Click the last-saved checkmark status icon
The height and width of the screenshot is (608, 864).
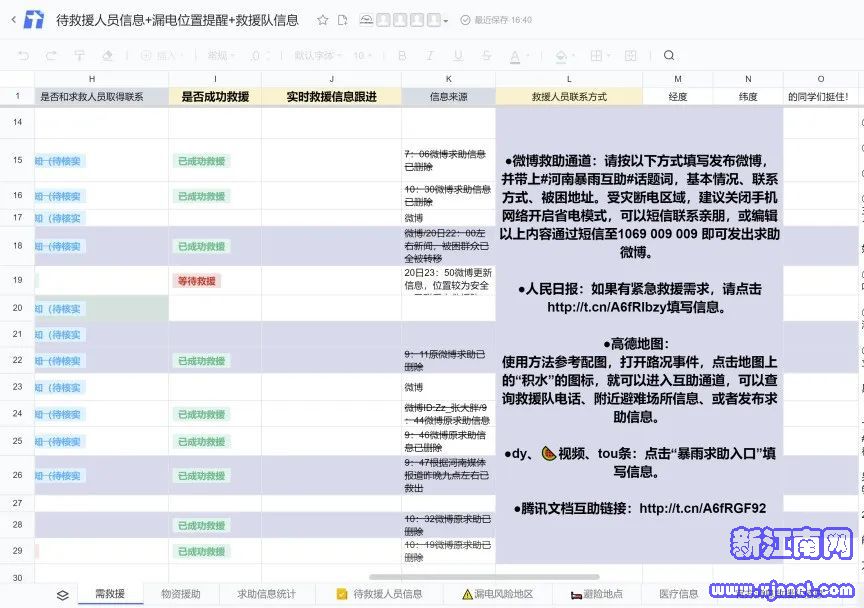pos(466,20)
